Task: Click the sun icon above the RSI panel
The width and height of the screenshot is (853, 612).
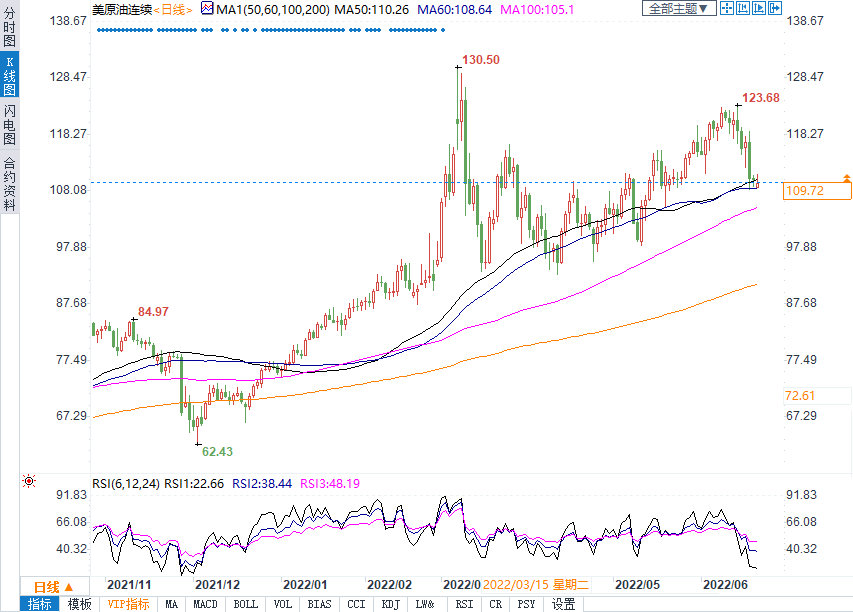Action: coord(29,481)
